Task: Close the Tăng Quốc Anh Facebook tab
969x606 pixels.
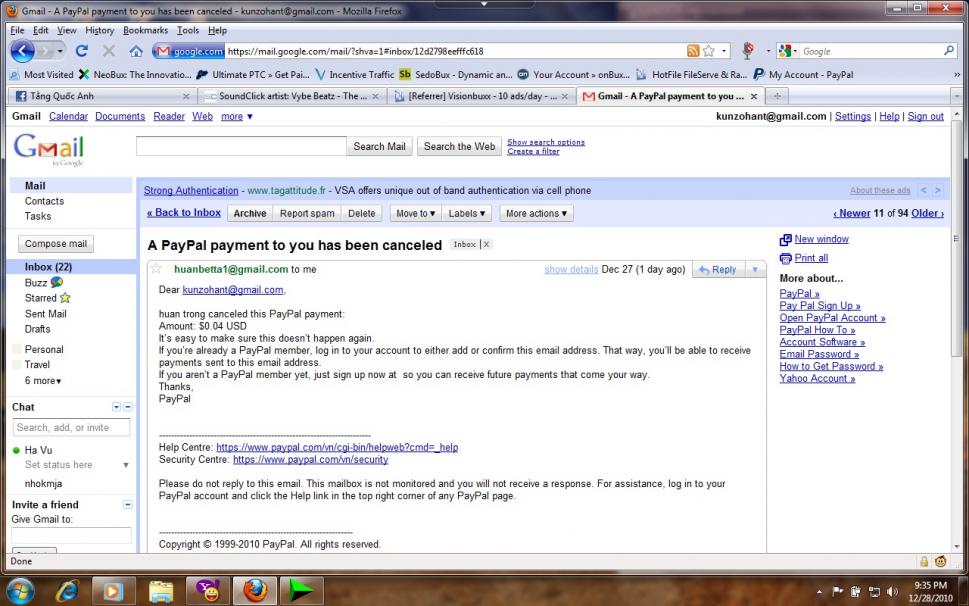Action: [186, 96]
